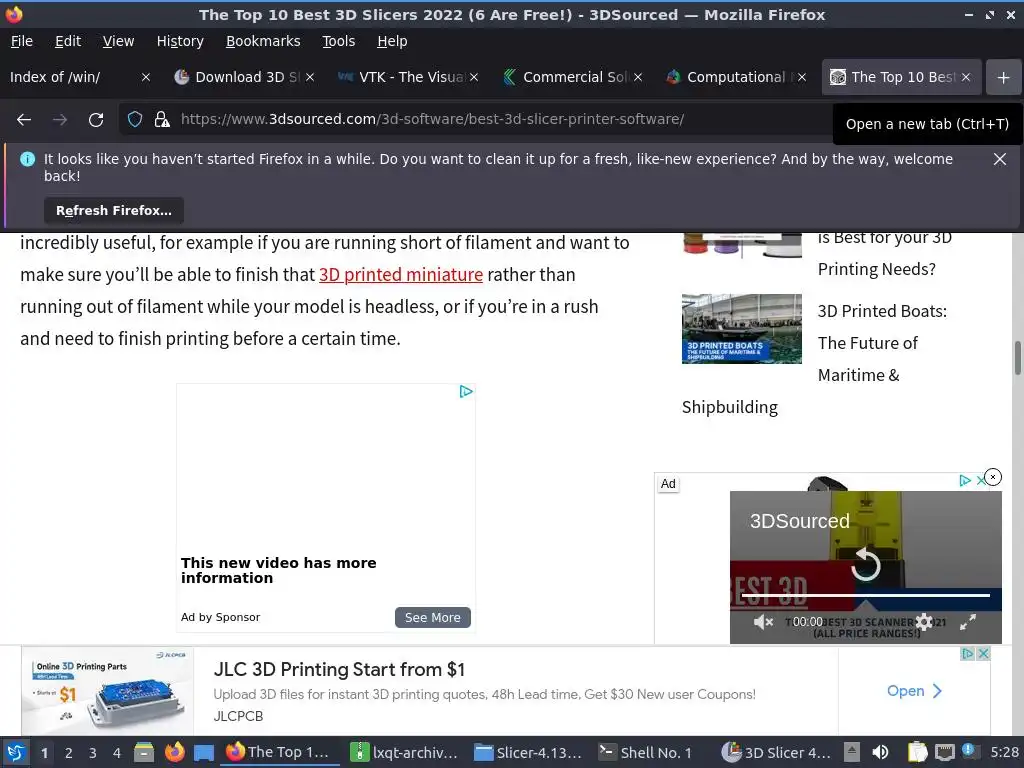Open the network monitor tray icon
This screenshot has height=768, width=1024.
944,752
